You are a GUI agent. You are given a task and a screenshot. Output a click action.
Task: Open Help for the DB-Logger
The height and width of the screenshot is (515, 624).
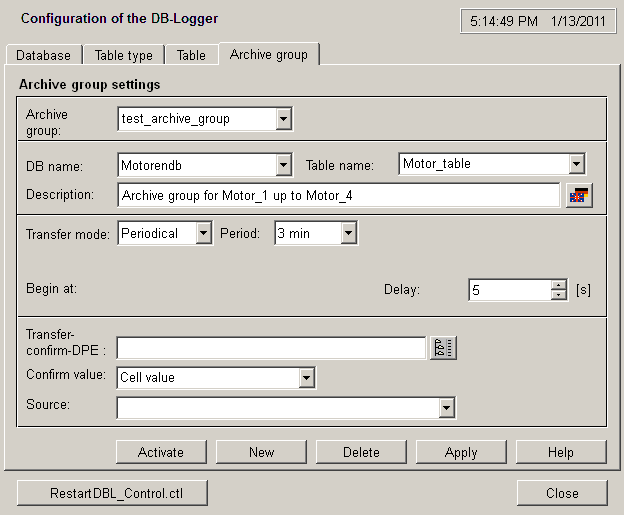coord(561,452)
